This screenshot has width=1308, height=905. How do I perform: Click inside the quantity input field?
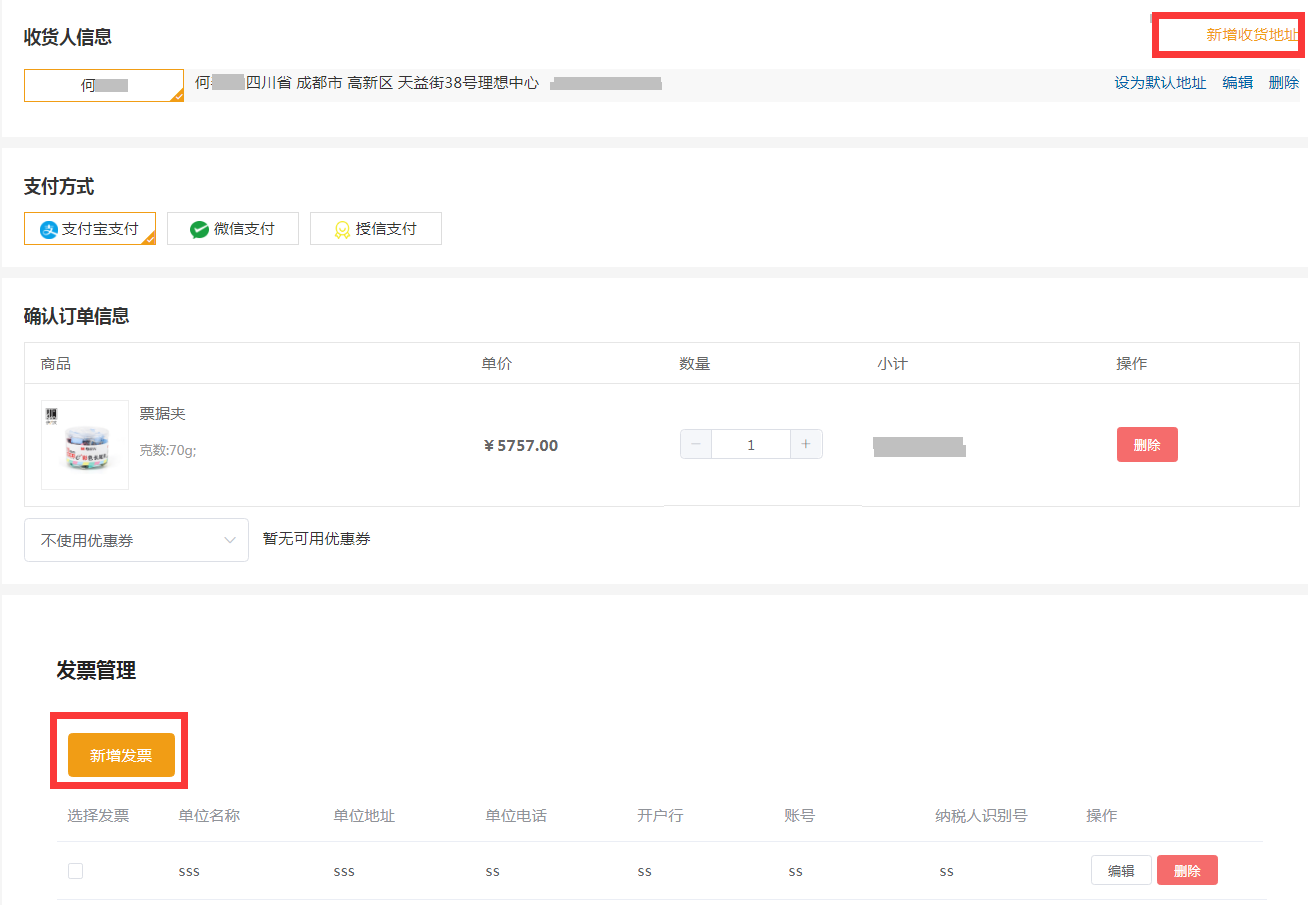coord(751,444)
